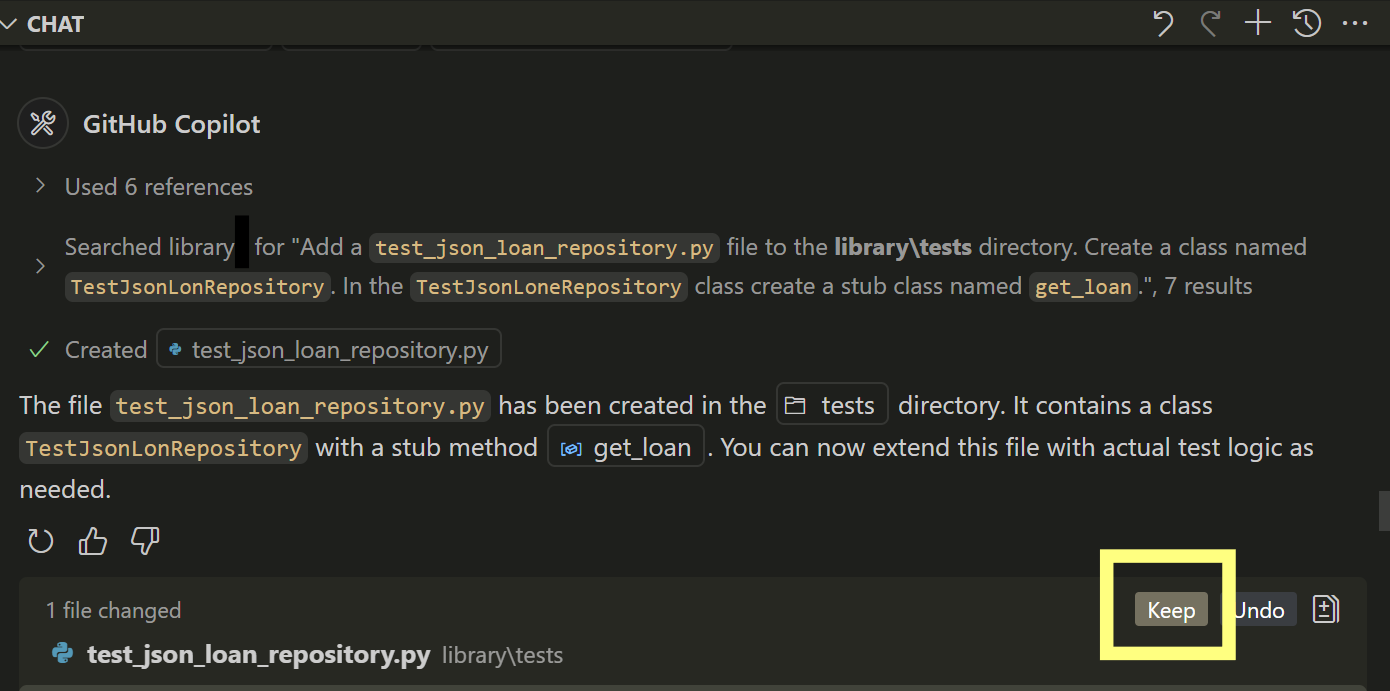Mark the response unhelpful with thumbs down
Screen dimensions: 1390x691
click(146, 541)
